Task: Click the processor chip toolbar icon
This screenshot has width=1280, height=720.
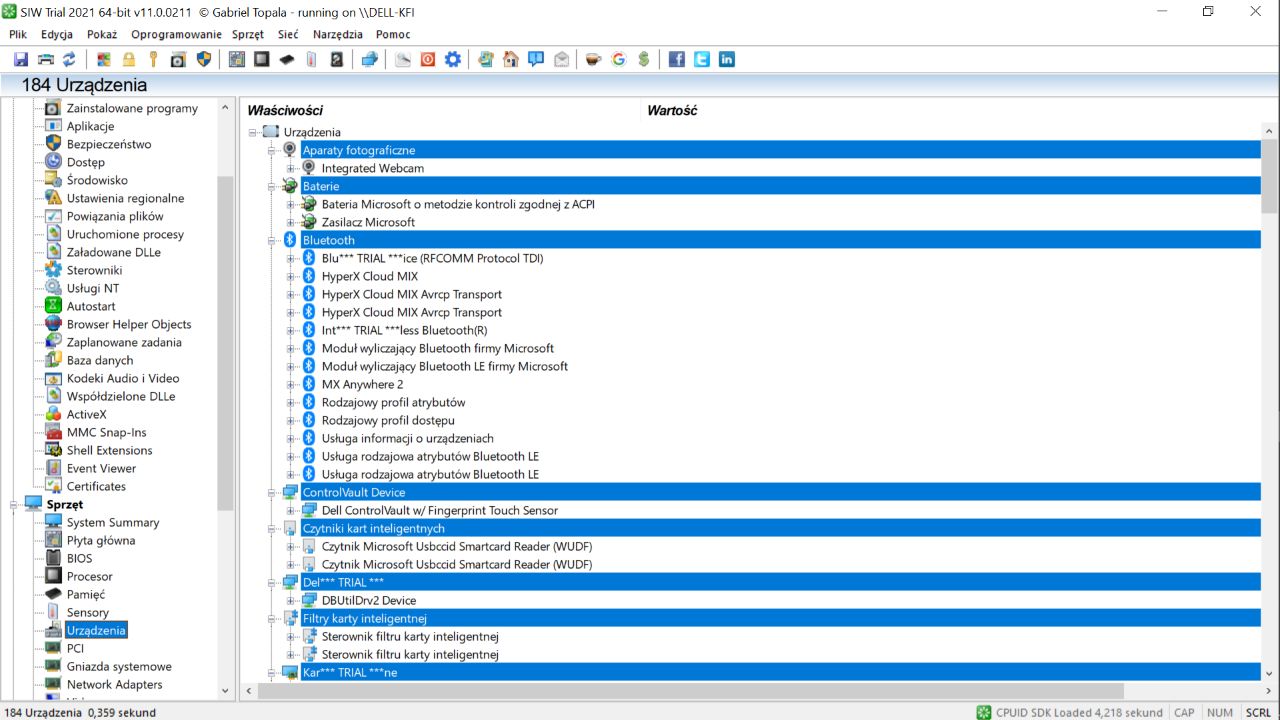Action: [x=261, y=59]
